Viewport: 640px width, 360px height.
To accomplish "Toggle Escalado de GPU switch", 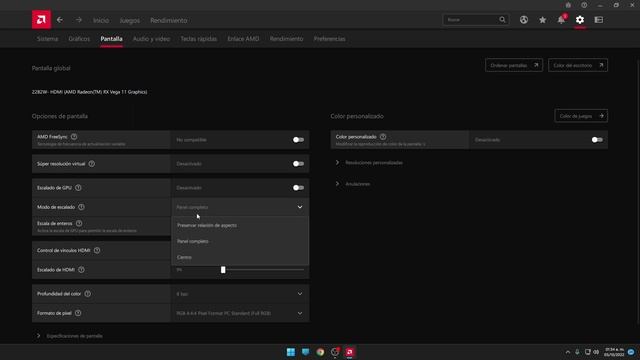I will click(298, 188).
